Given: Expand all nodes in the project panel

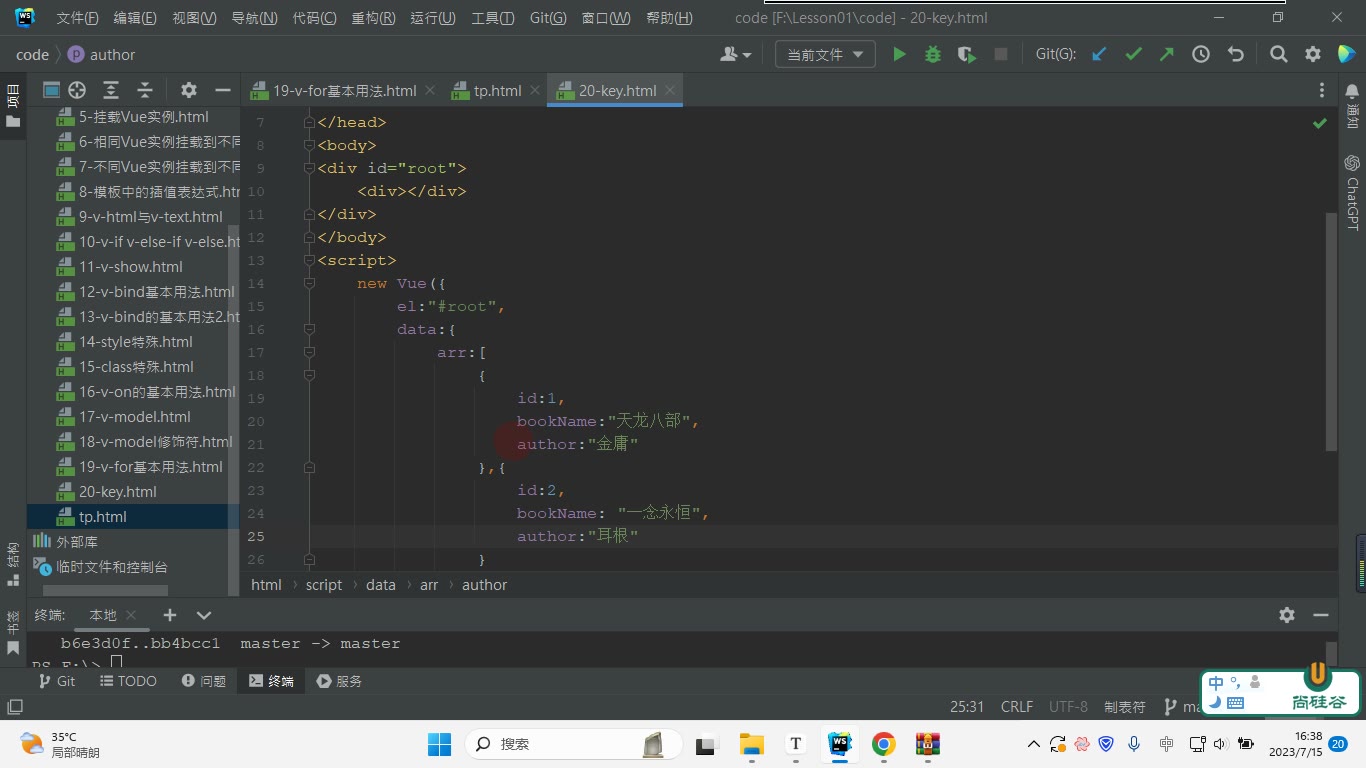Looking at the screenshot, I should [111, 90].
